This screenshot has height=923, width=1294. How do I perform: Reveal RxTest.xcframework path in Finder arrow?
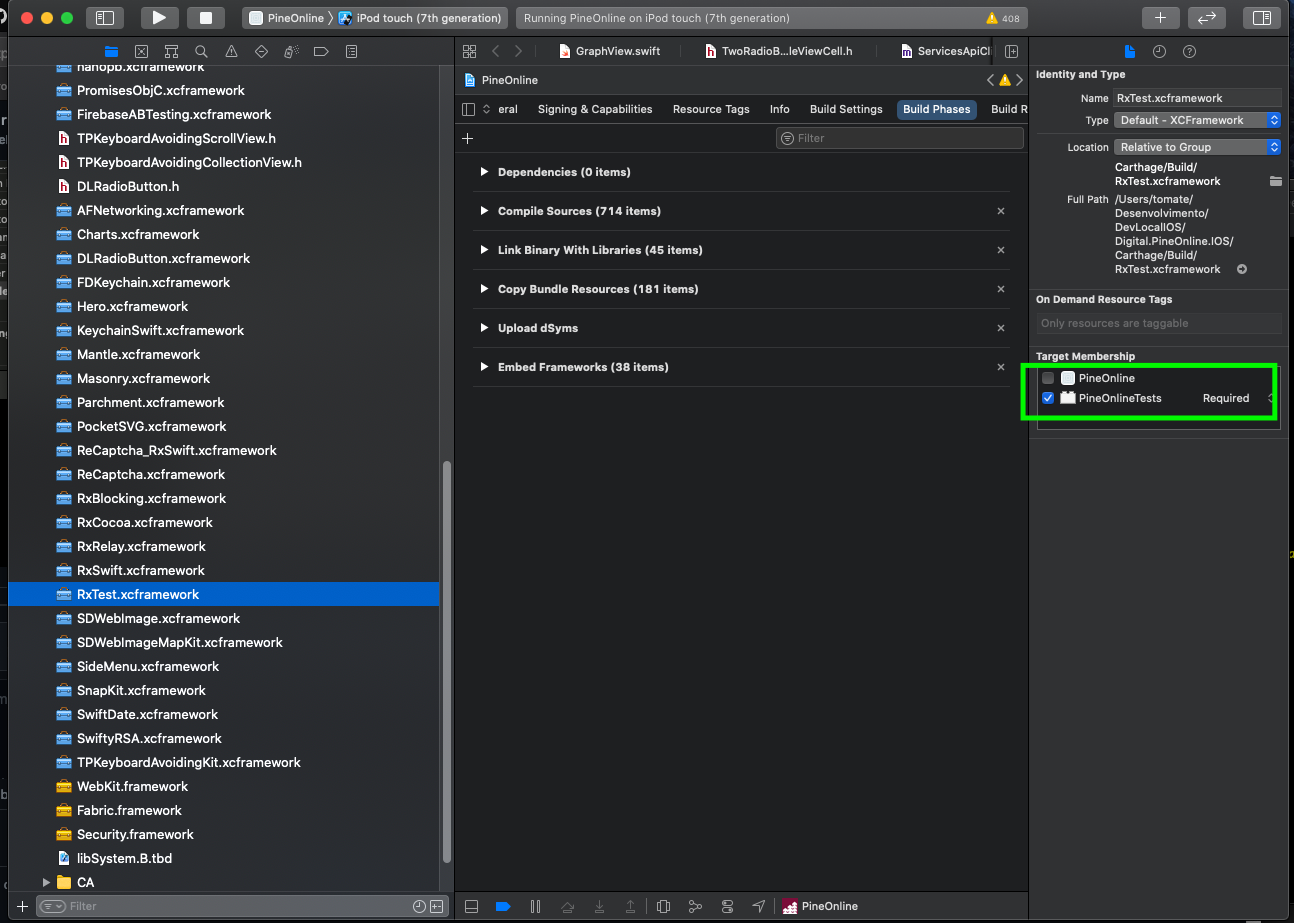(x=1242, y=269)
